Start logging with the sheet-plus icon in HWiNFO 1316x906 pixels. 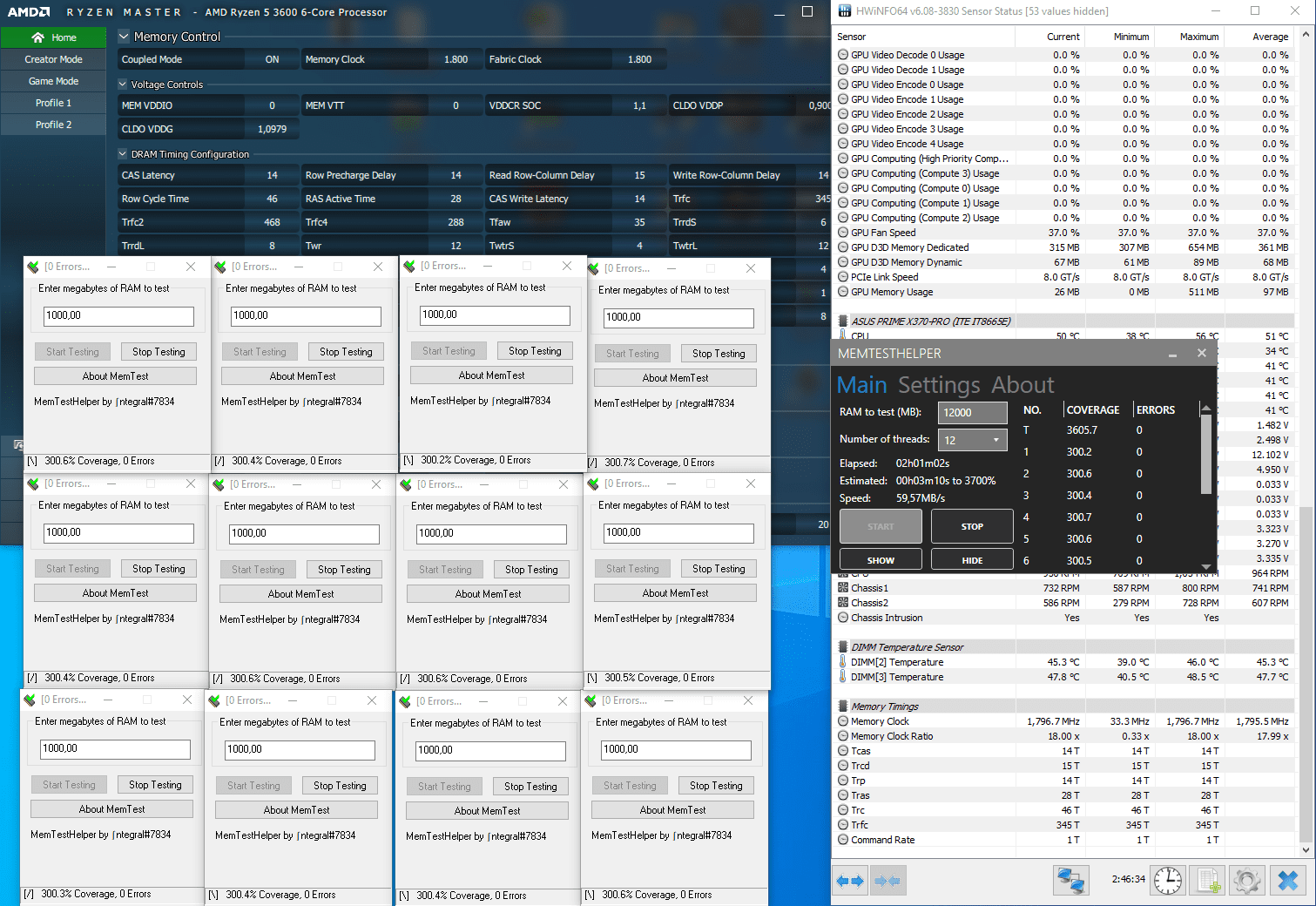(x=1208, y=881)
